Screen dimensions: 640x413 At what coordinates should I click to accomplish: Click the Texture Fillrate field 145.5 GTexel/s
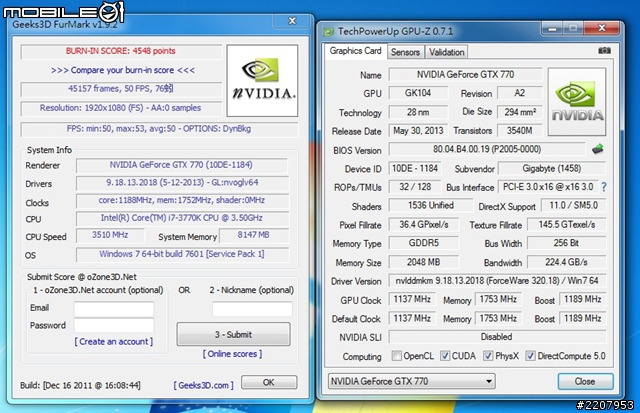tap(567, 224)
